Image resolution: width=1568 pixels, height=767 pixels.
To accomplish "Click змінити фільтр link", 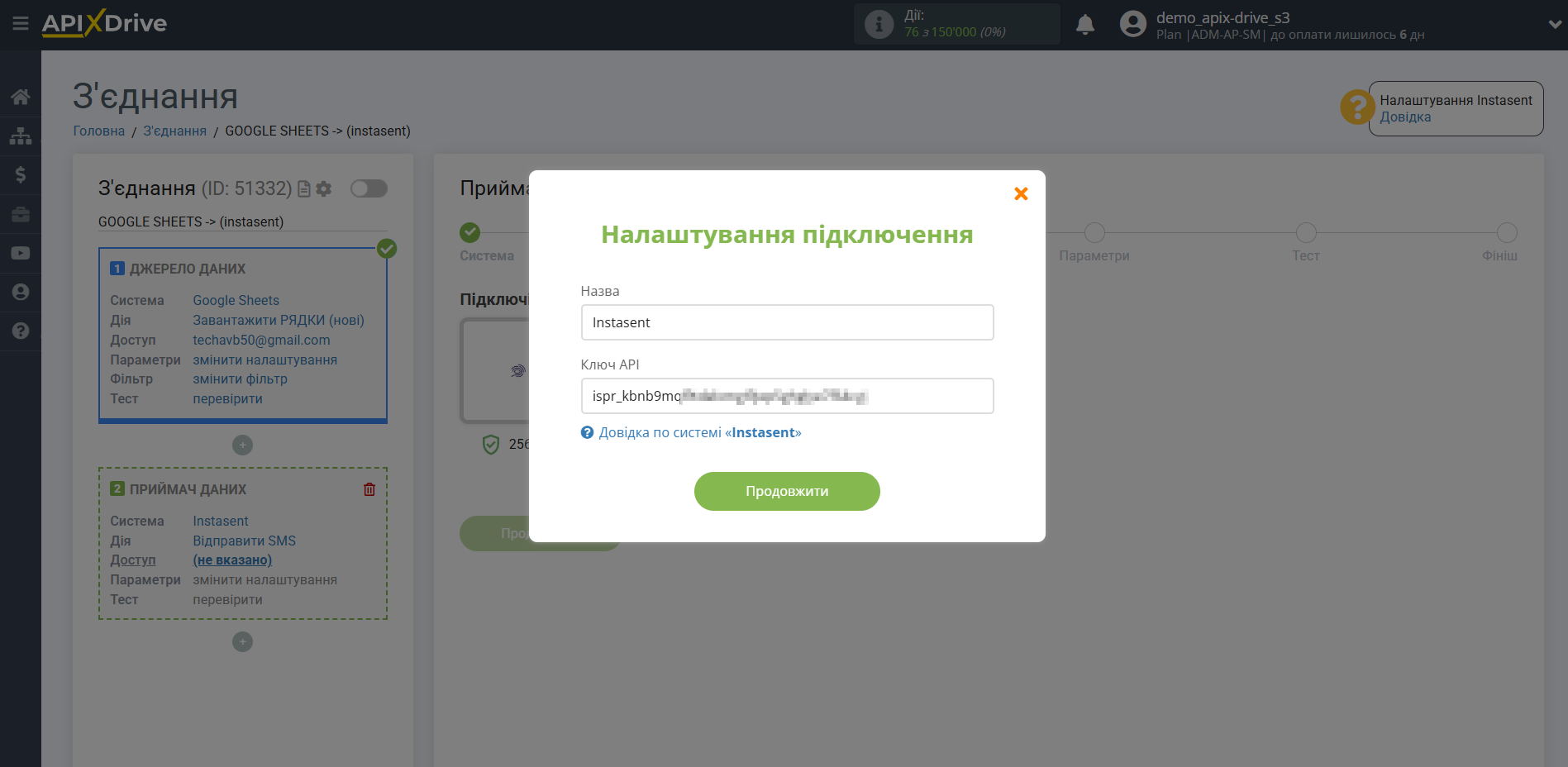I will coord(240,379).
